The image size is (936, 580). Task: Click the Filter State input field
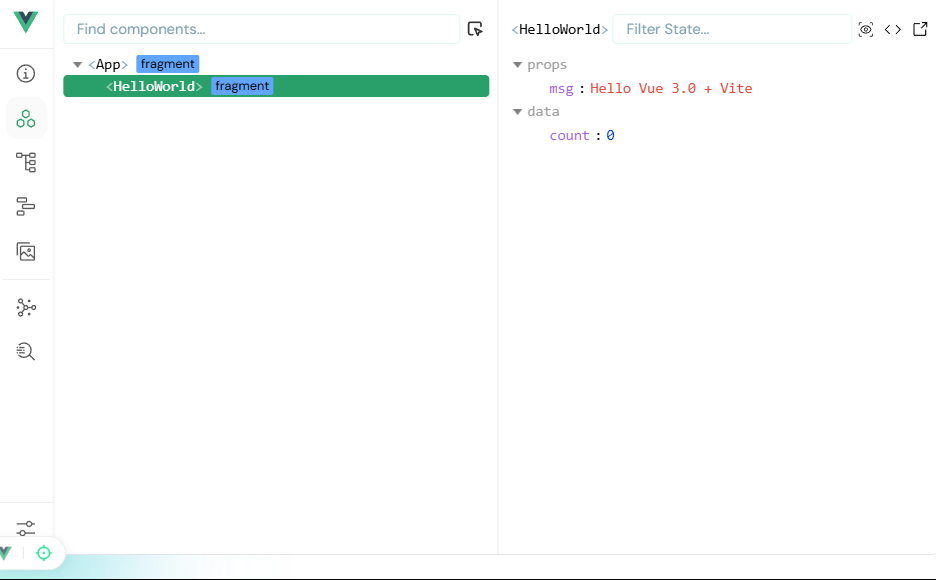[x=732, y=29]
